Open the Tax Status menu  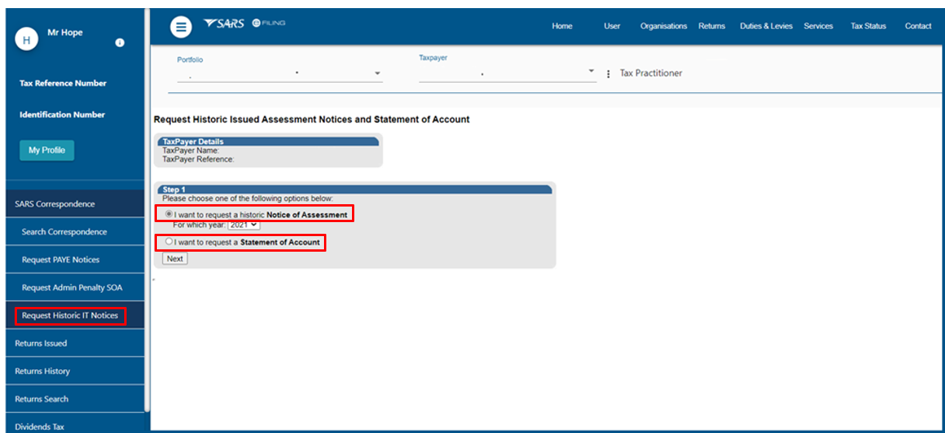[868, 26]
